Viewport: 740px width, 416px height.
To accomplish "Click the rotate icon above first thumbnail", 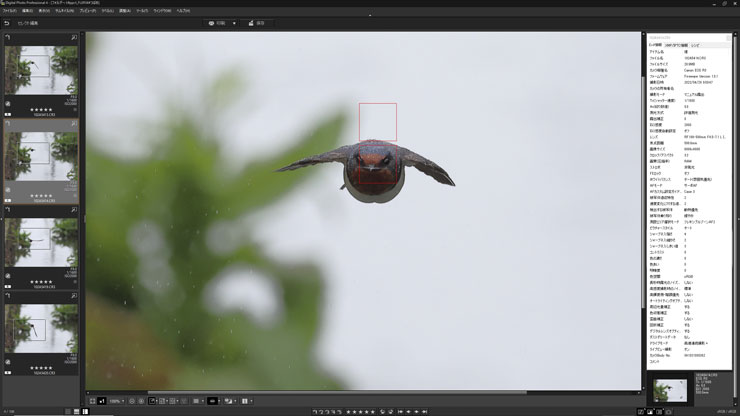I will pos(8,37).
